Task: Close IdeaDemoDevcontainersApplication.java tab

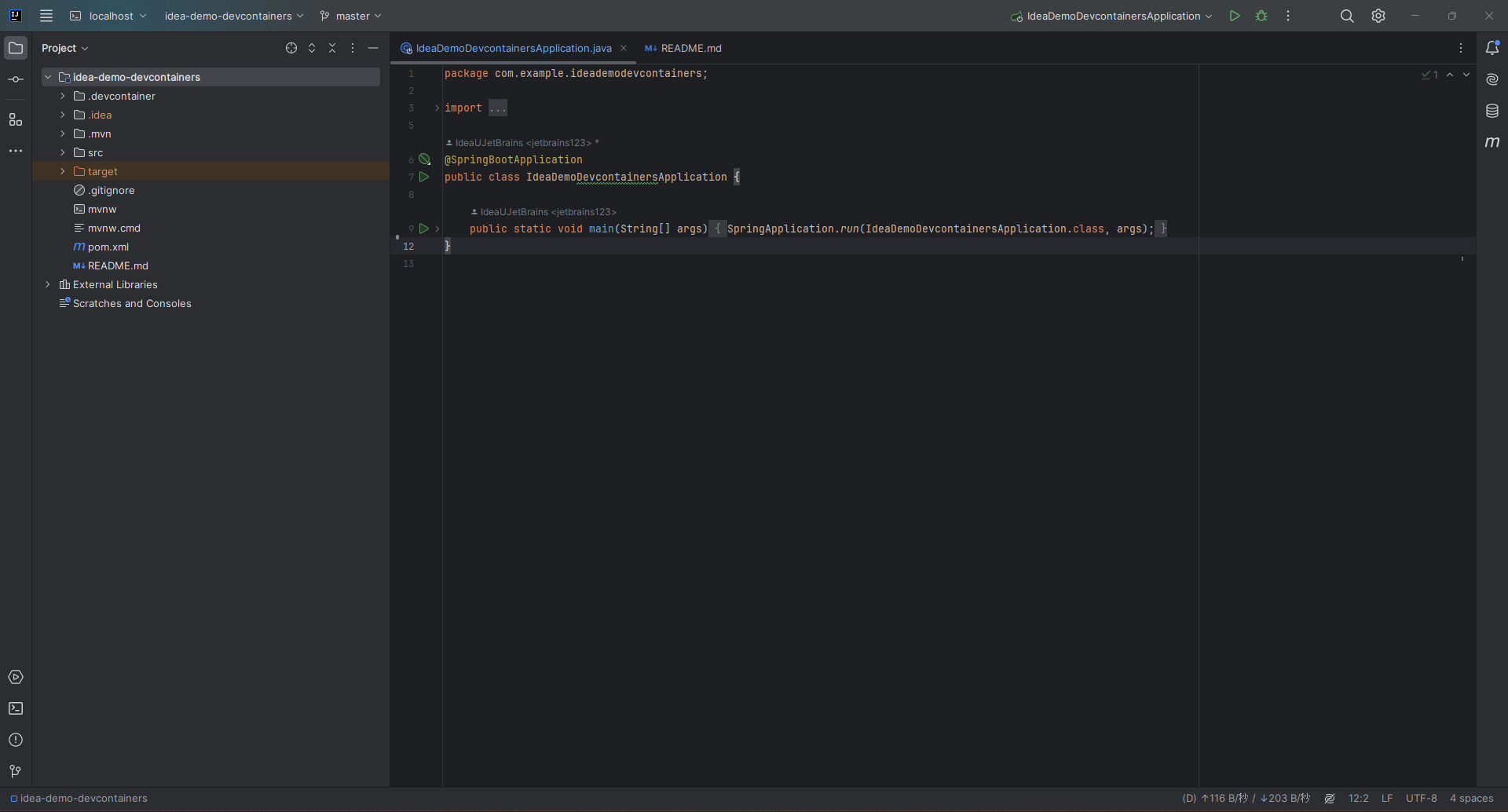Action: [624, 48]
